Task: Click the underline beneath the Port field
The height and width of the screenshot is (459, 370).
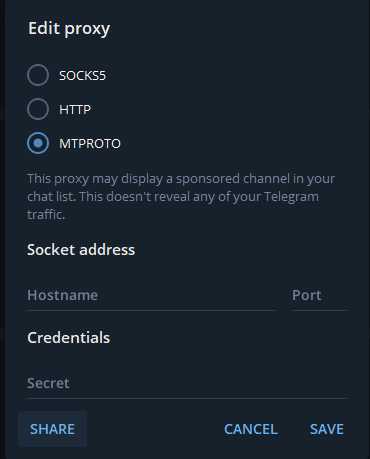Action: [319, 310]
